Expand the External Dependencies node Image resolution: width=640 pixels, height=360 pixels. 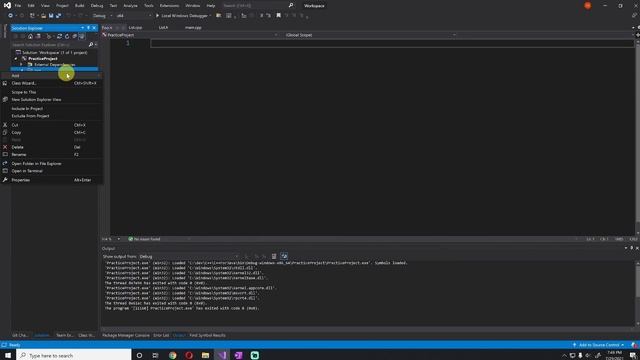pos(21,64)
